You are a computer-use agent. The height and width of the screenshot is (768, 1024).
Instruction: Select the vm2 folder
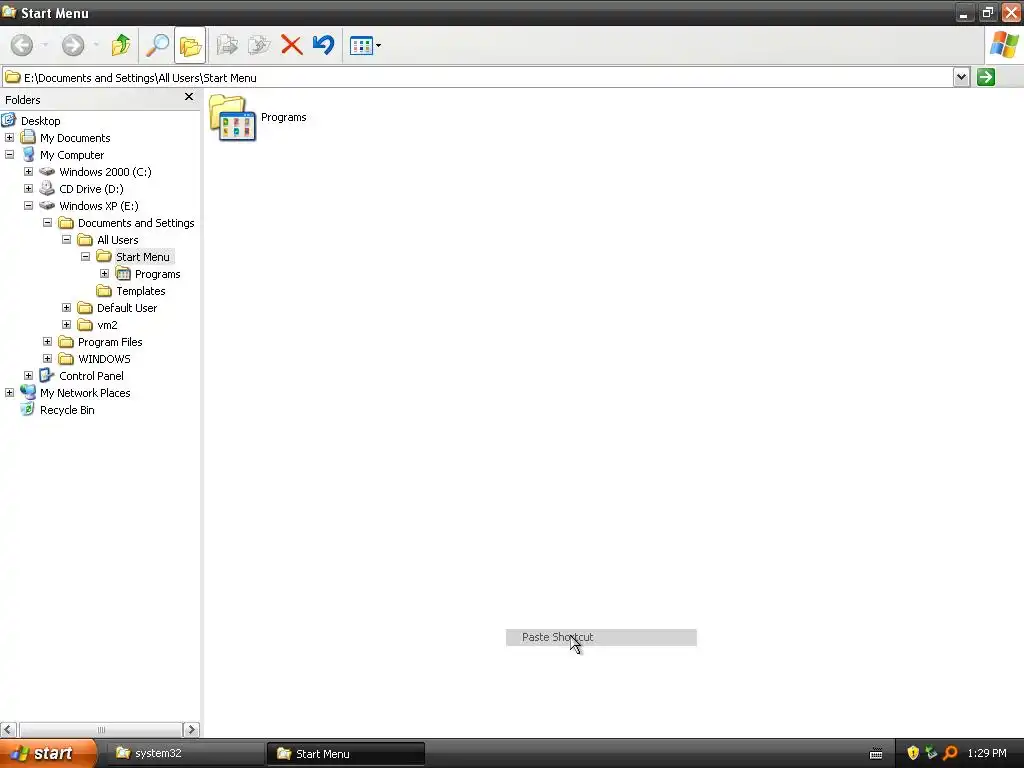pos(107,325)
